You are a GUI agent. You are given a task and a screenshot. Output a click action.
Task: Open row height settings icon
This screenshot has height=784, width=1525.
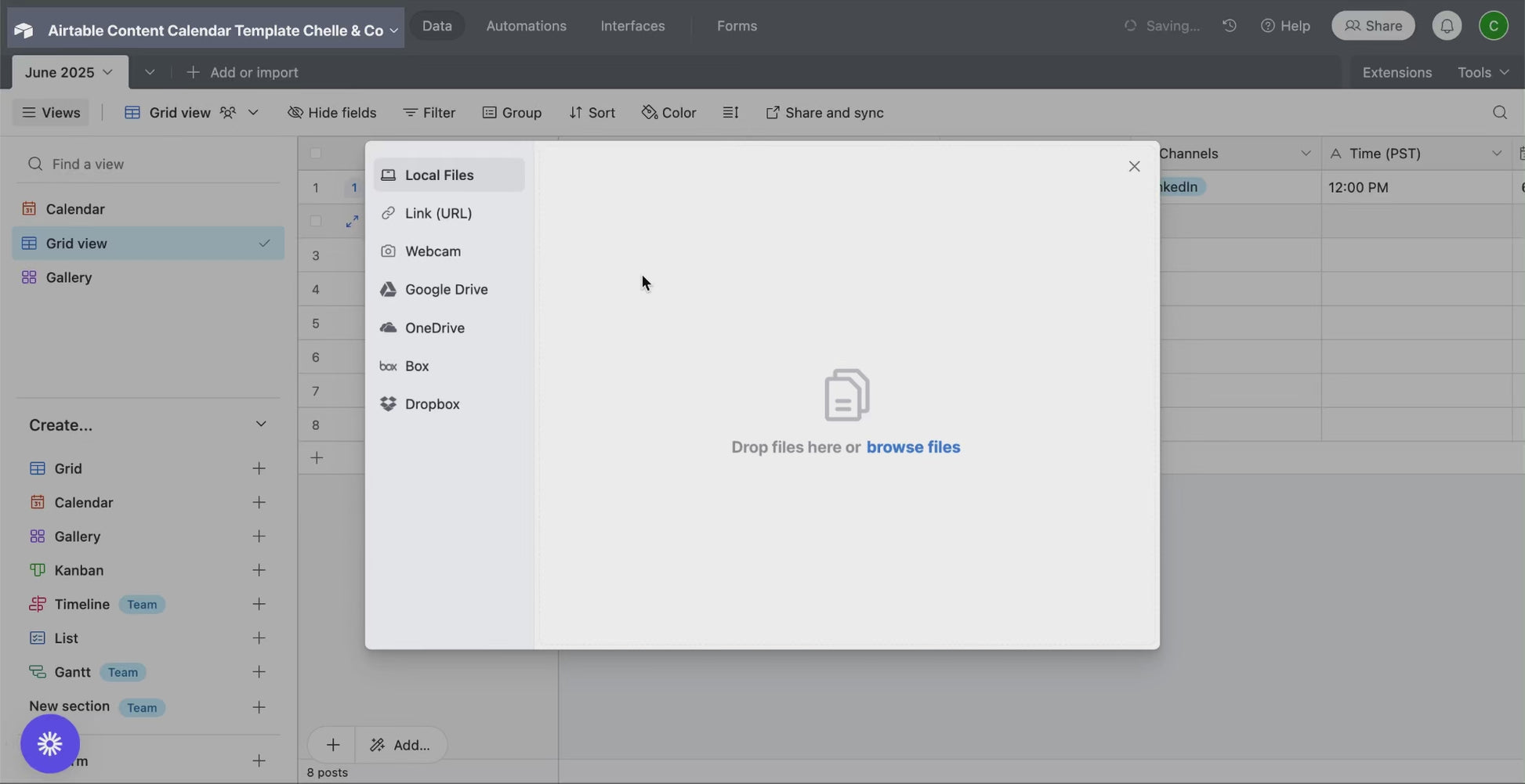(x=730, y=113)
